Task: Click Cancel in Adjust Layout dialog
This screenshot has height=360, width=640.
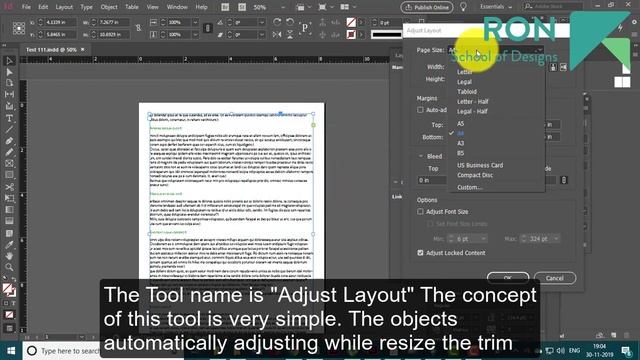Action: [x=555, y=278]
